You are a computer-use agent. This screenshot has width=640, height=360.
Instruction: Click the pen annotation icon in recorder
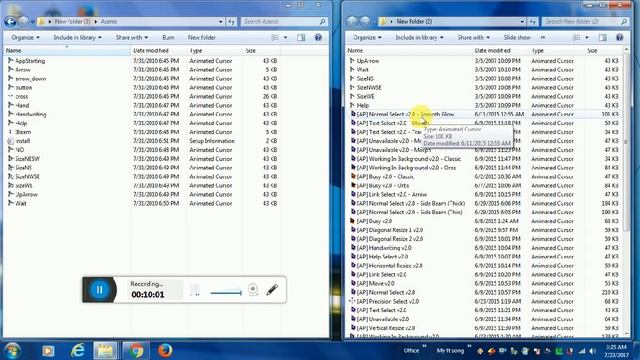coord(272,289)
